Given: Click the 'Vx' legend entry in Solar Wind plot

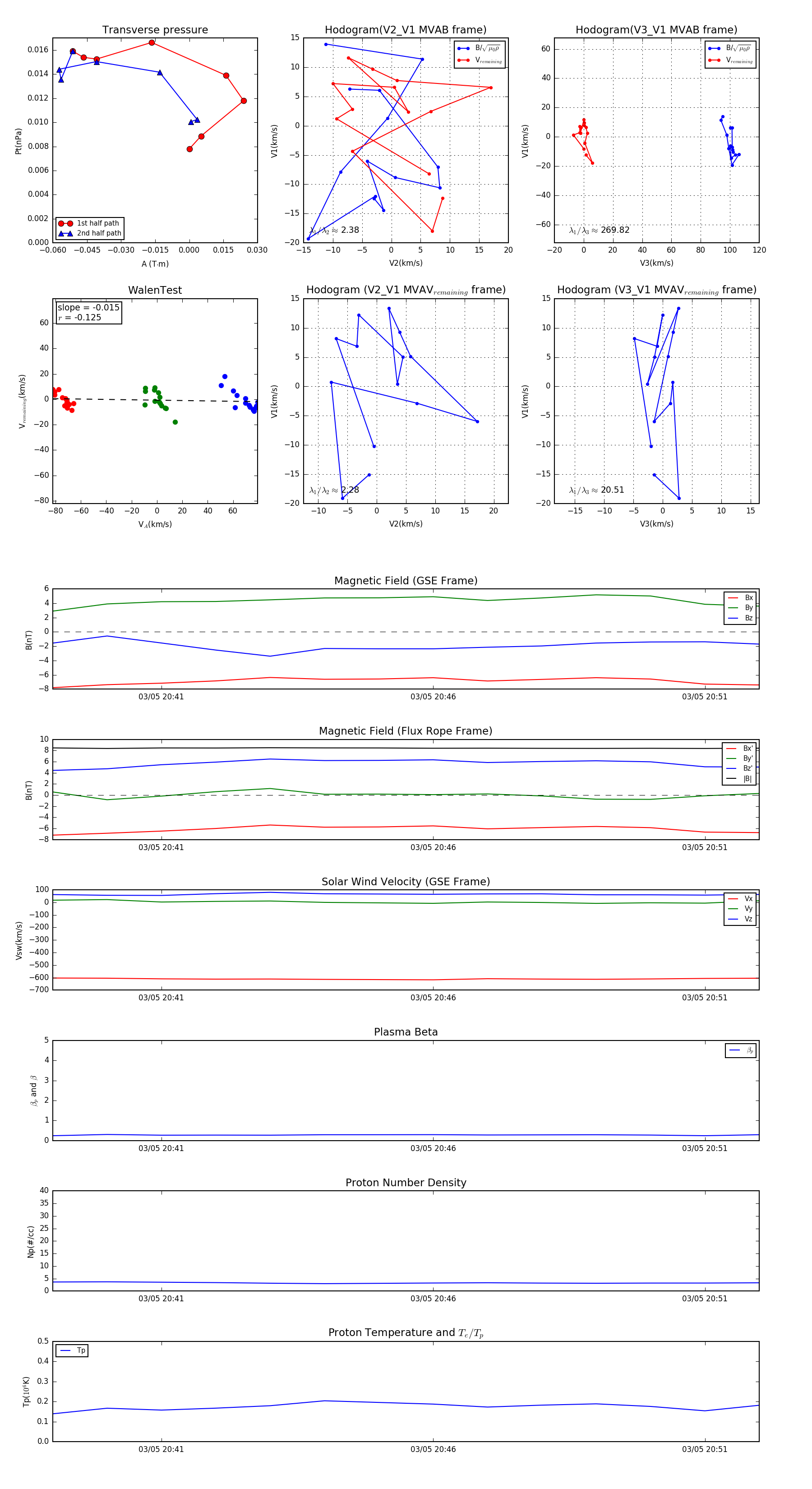Looking at the screenshot, I should coord(741,899).
